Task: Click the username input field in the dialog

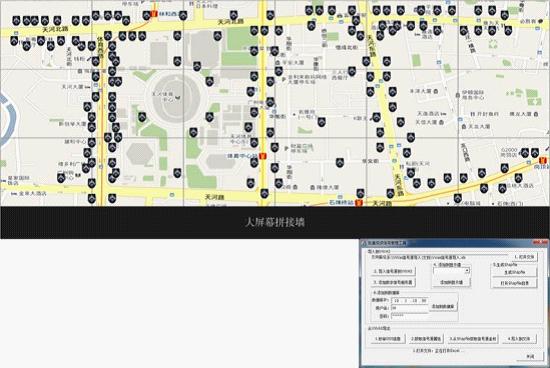Action: (x=409, y=308)
